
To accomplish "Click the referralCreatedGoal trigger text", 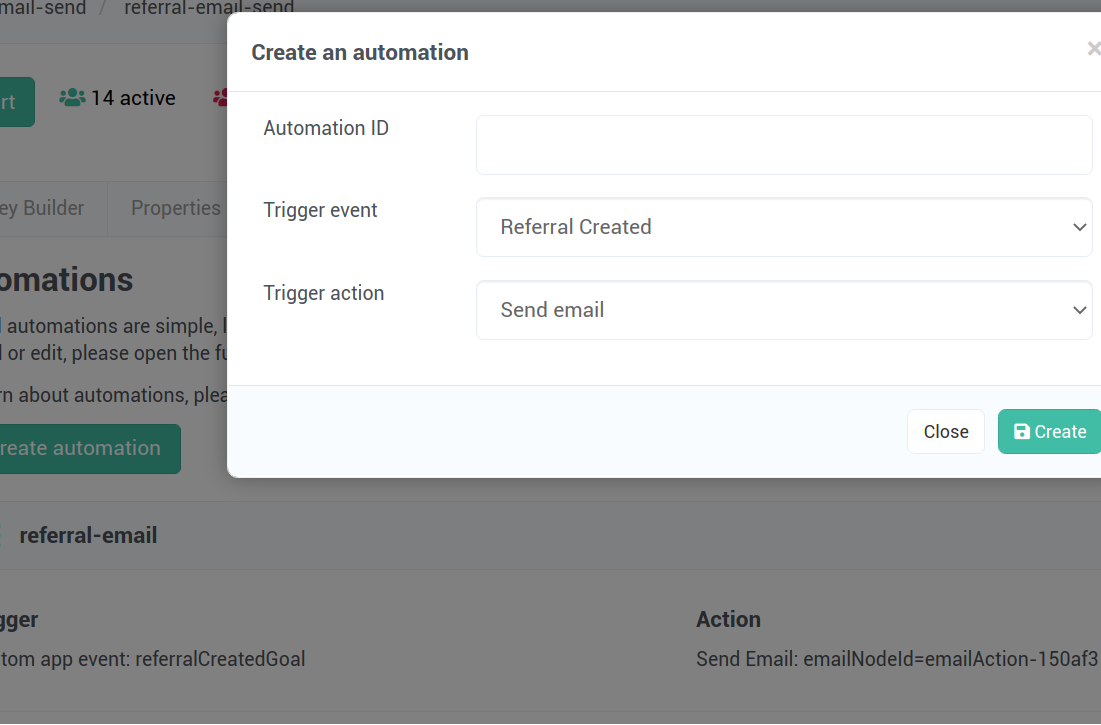I will 152,659.
